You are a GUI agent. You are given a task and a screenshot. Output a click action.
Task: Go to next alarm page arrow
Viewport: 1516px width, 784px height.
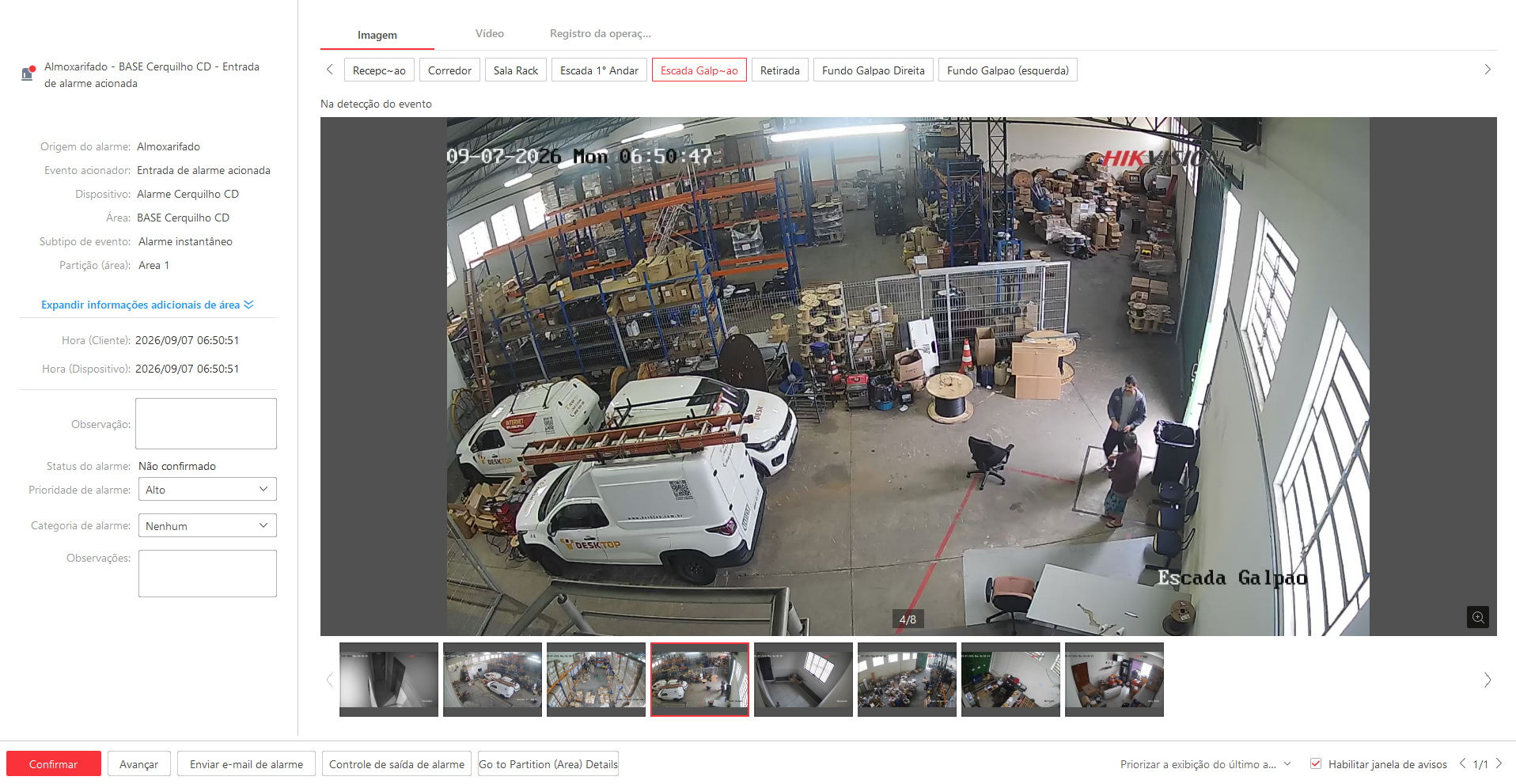(1499, 763)
